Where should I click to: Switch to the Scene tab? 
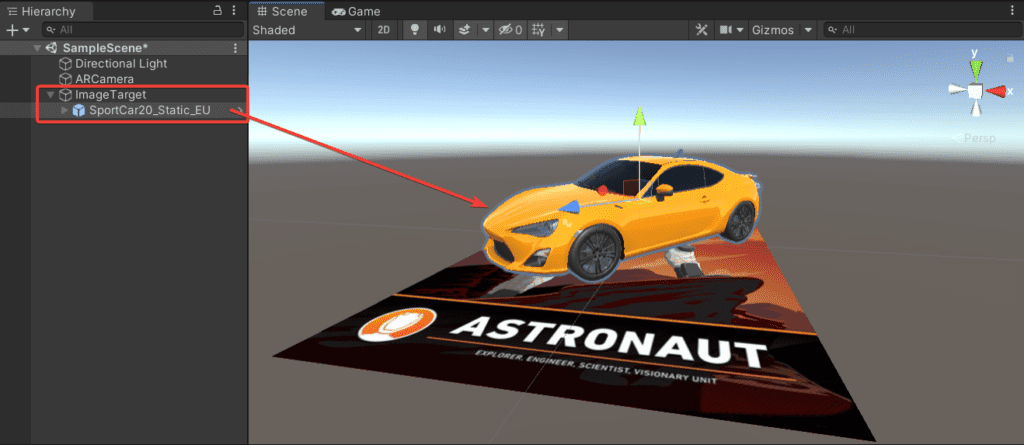[x=287, y=11]
